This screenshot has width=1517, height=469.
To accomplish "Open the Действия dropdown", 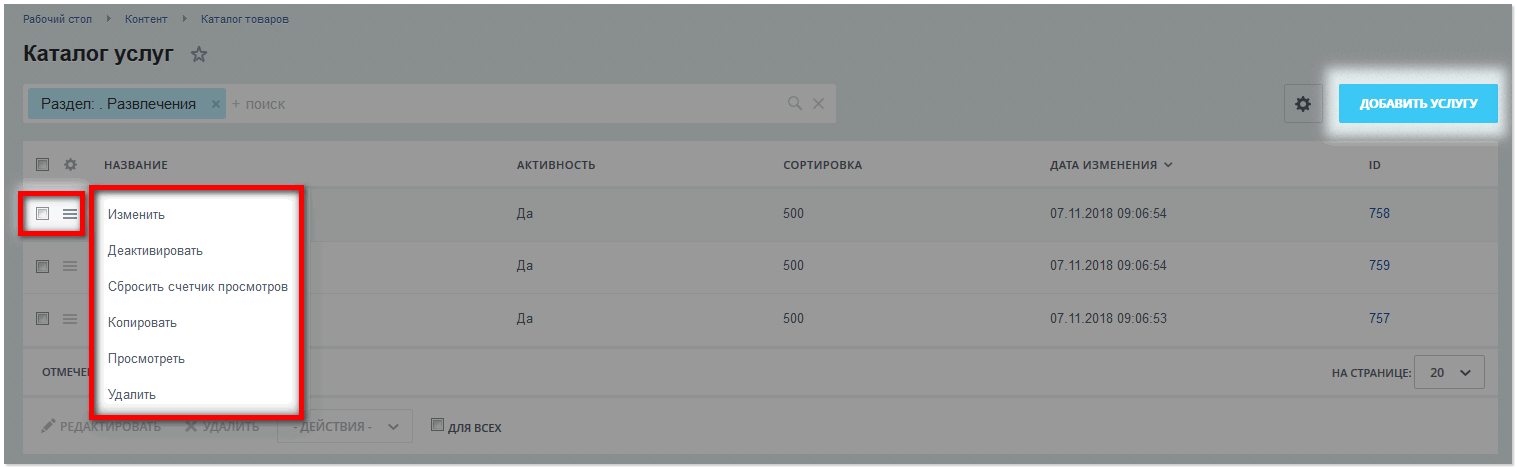I will tap(344, 426).
